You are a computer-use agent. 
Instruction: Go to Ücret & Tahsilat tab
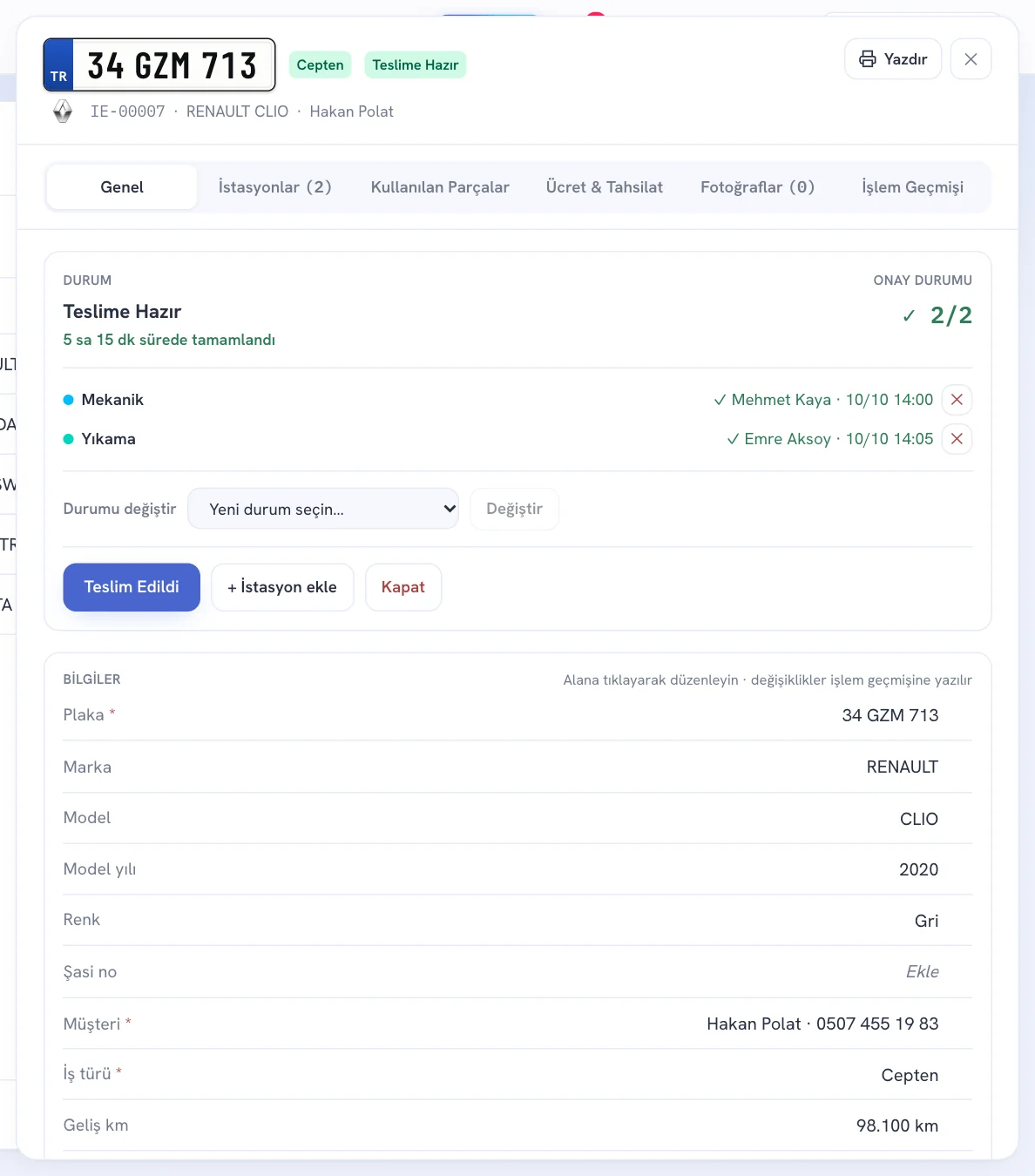(x=605, y=187)
